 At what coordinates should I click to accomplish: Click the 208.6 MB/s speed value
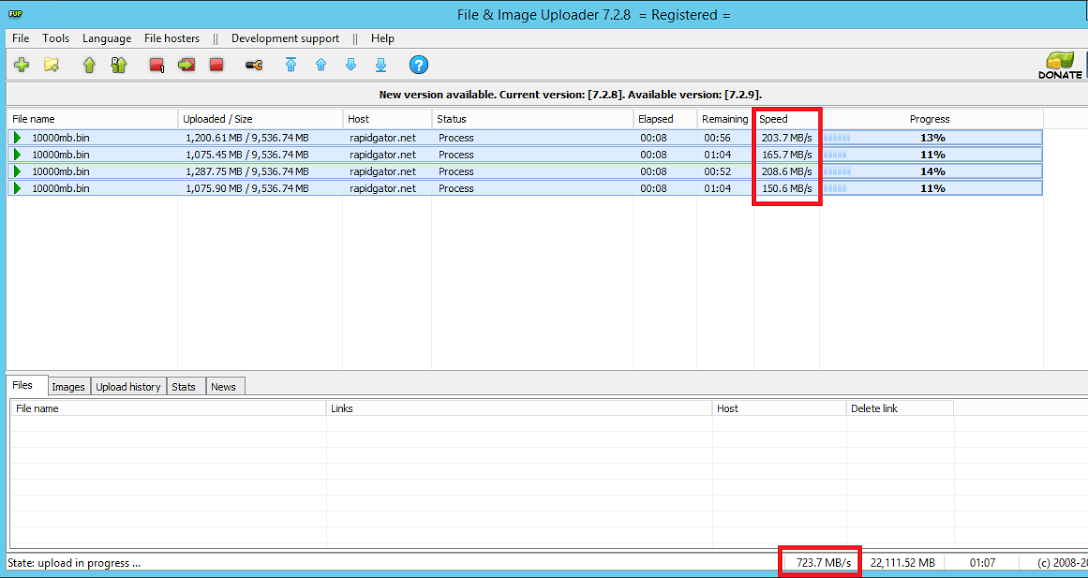787,171
